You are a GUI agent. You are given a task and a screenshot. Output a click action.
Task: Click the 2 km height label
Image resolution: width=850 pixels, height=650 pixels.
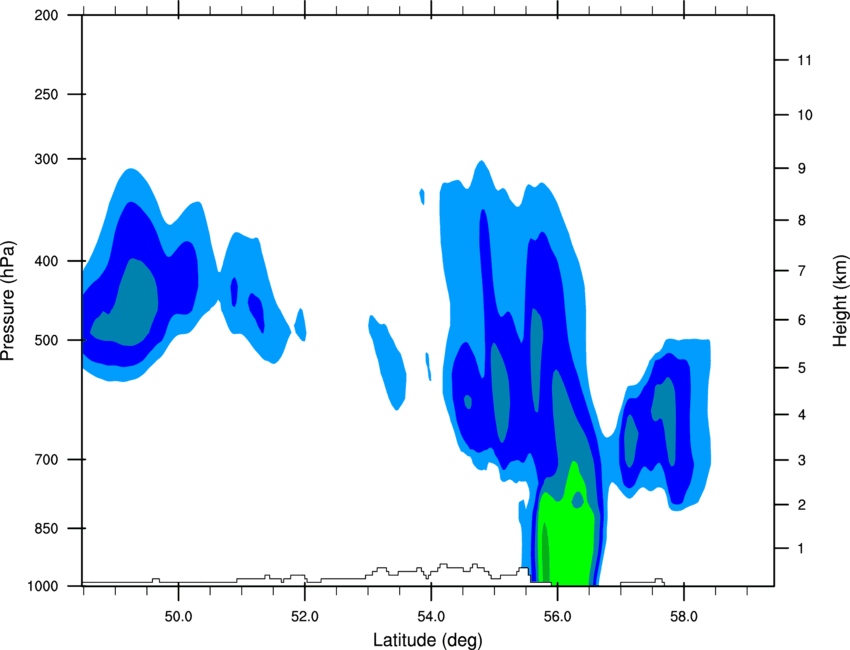coord(801,505)
